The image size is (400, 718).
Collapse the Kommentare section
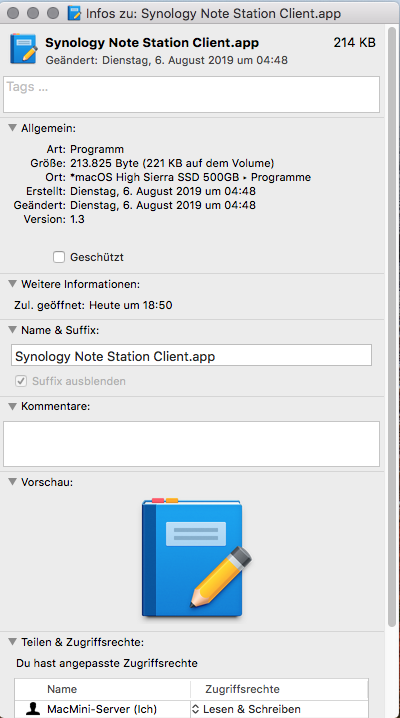click(13, 406)
